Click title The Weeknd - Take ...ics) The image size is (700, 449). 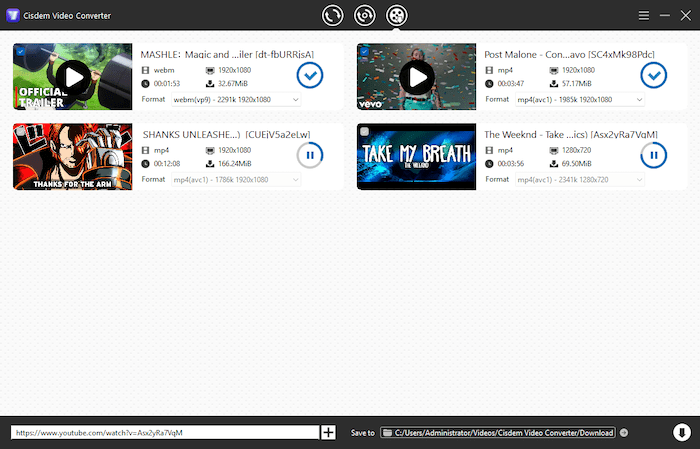[x=571, y=134]
